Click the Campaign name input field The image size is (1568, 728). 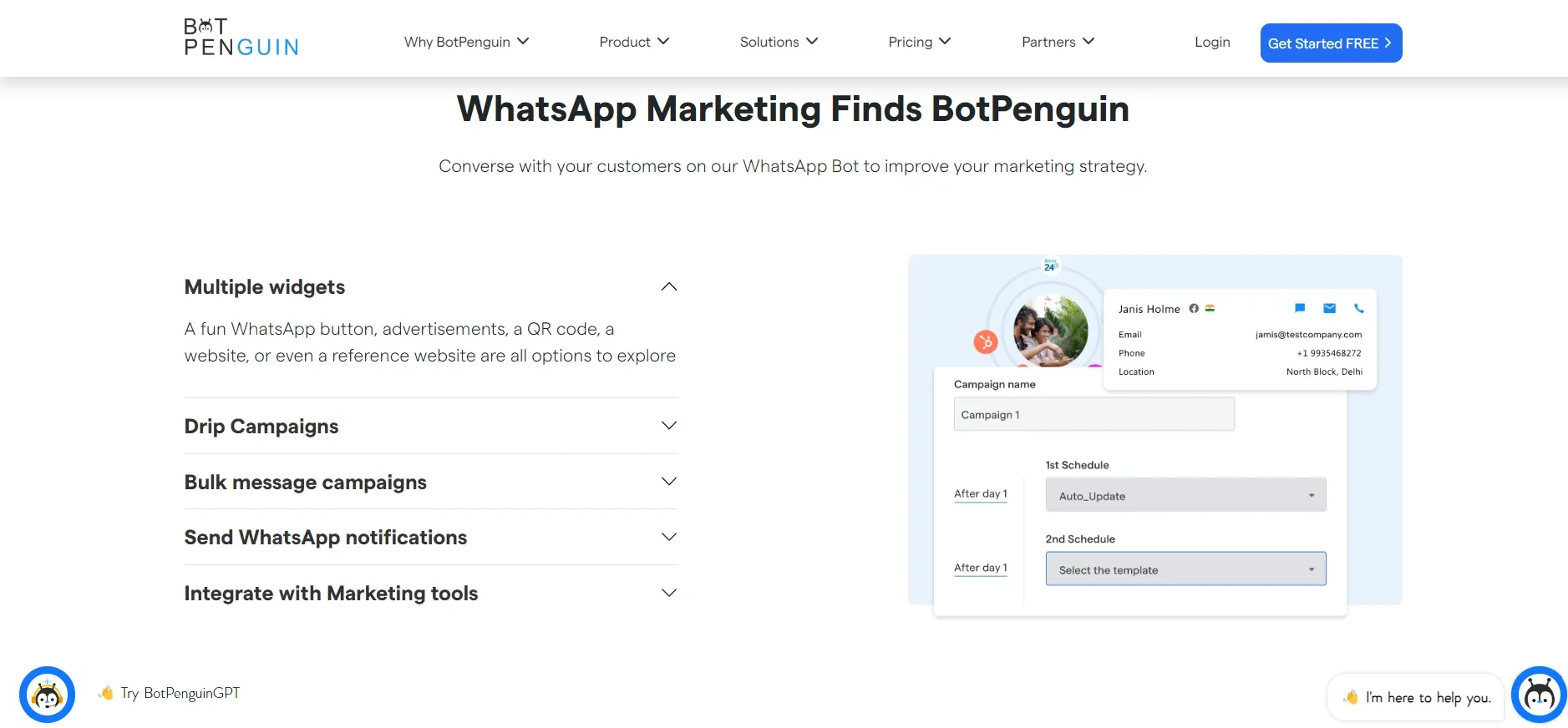(x=1094, y=414)
